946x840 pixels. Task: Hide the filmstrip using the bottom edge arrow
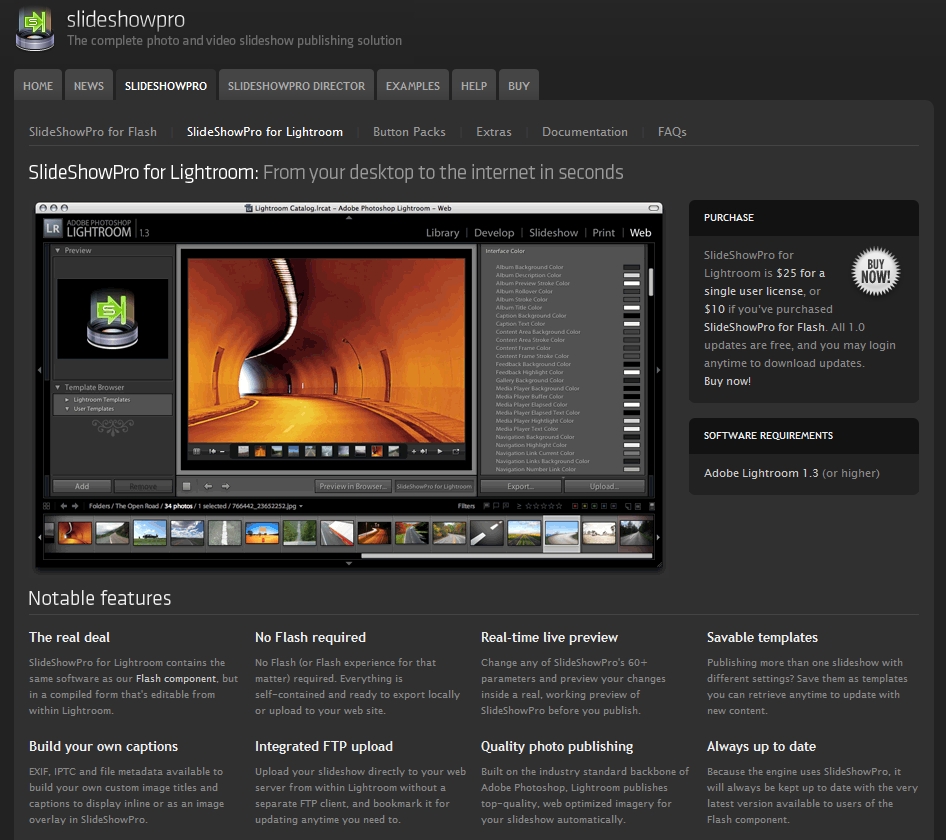coord(349,563)
